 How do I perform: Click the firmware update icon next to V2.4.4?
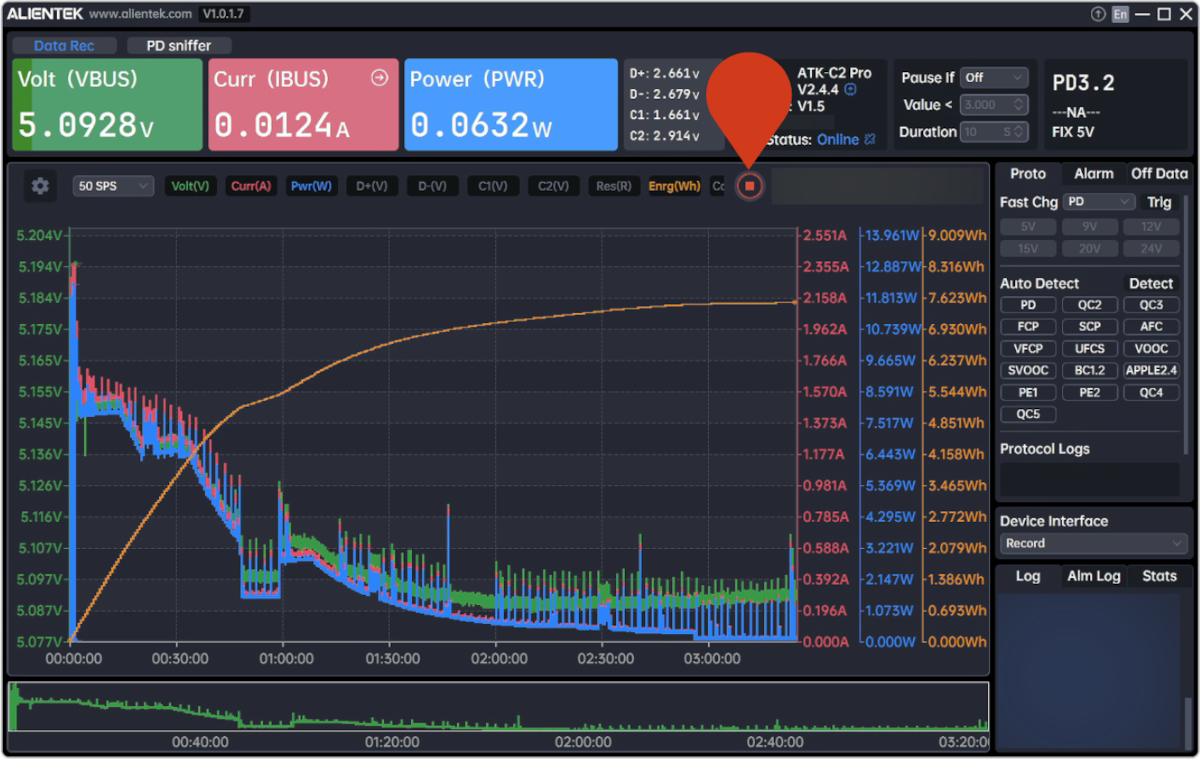pyautogui.click(x=851, y=89)
